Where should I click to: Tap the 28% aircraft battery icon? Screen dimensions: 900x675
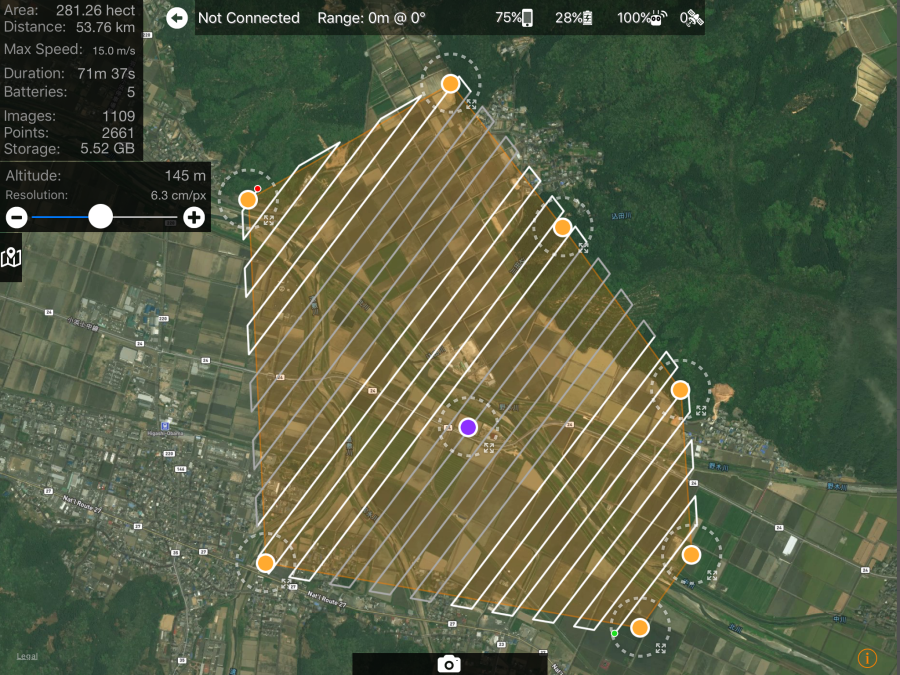pos(588,18)
